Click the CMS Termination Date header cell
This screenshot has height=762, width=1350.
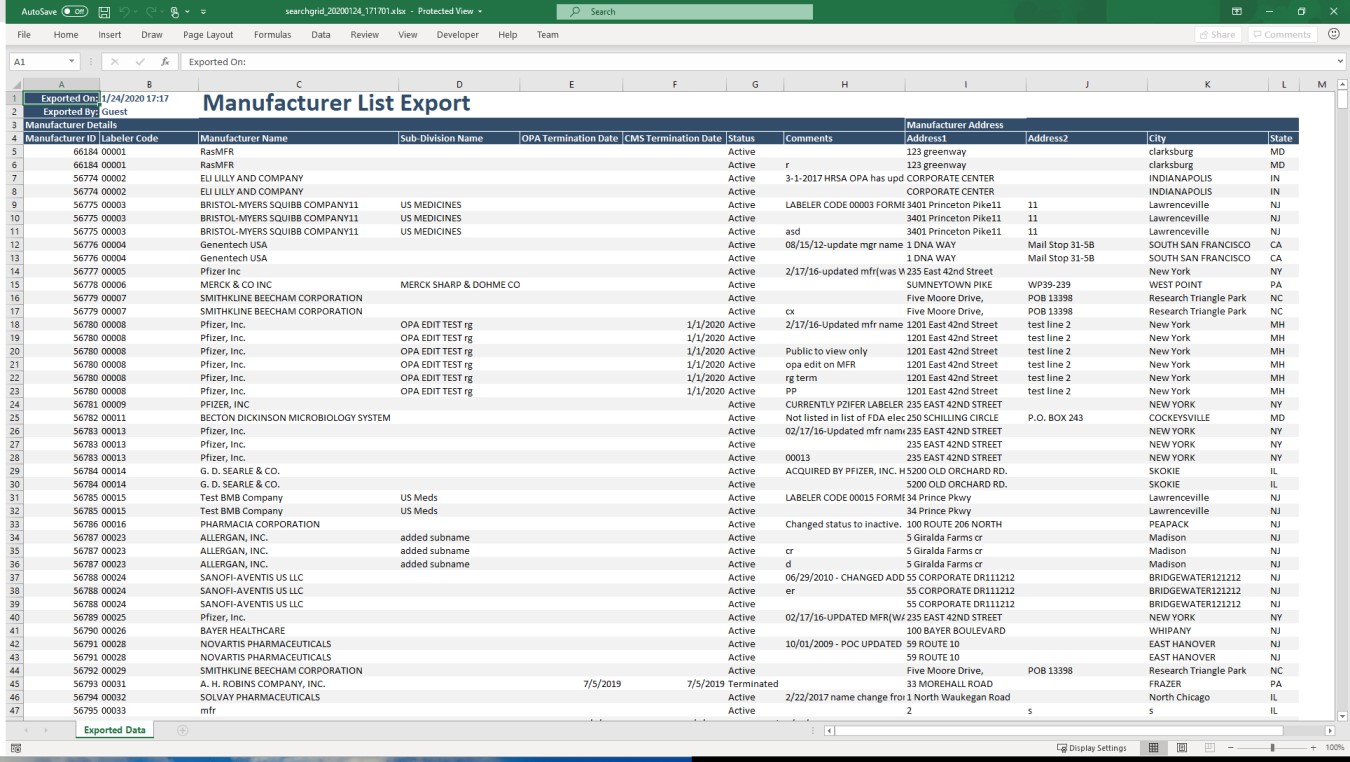(x=673, y=138)
